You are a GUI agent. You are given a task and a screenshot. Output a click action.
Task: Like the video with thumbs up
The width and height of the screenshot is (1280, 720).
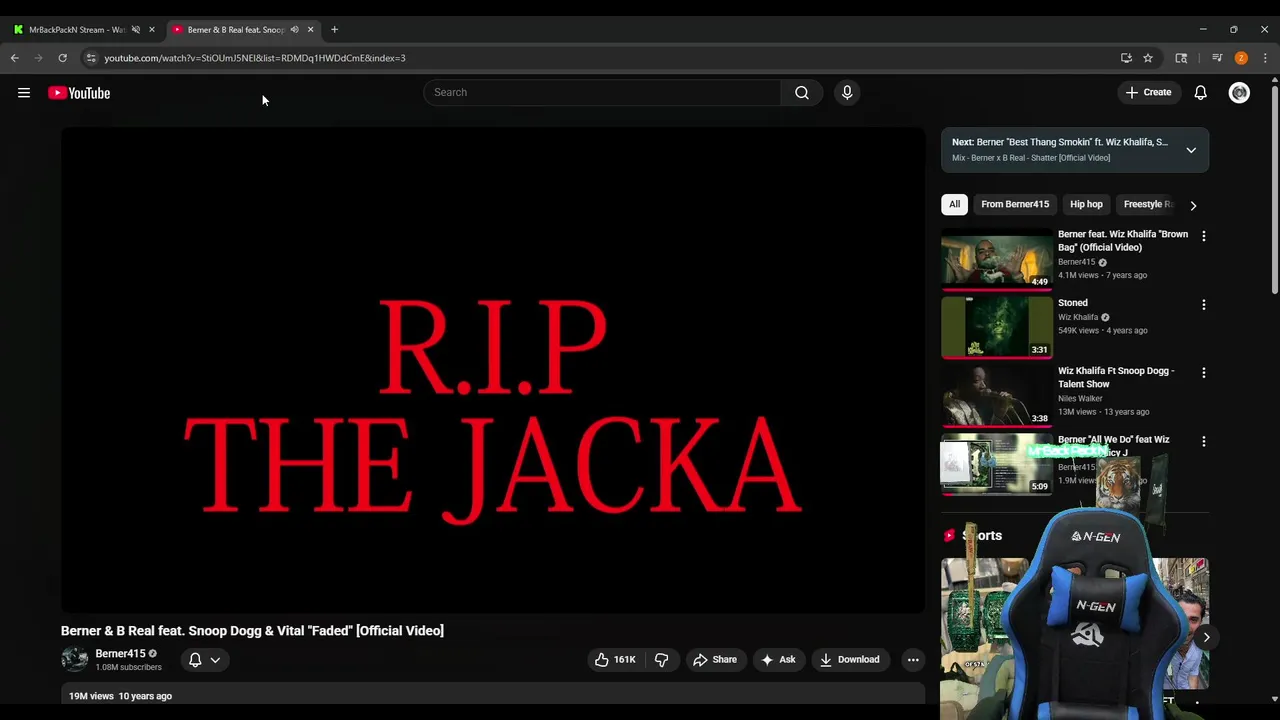coord(615,660)
